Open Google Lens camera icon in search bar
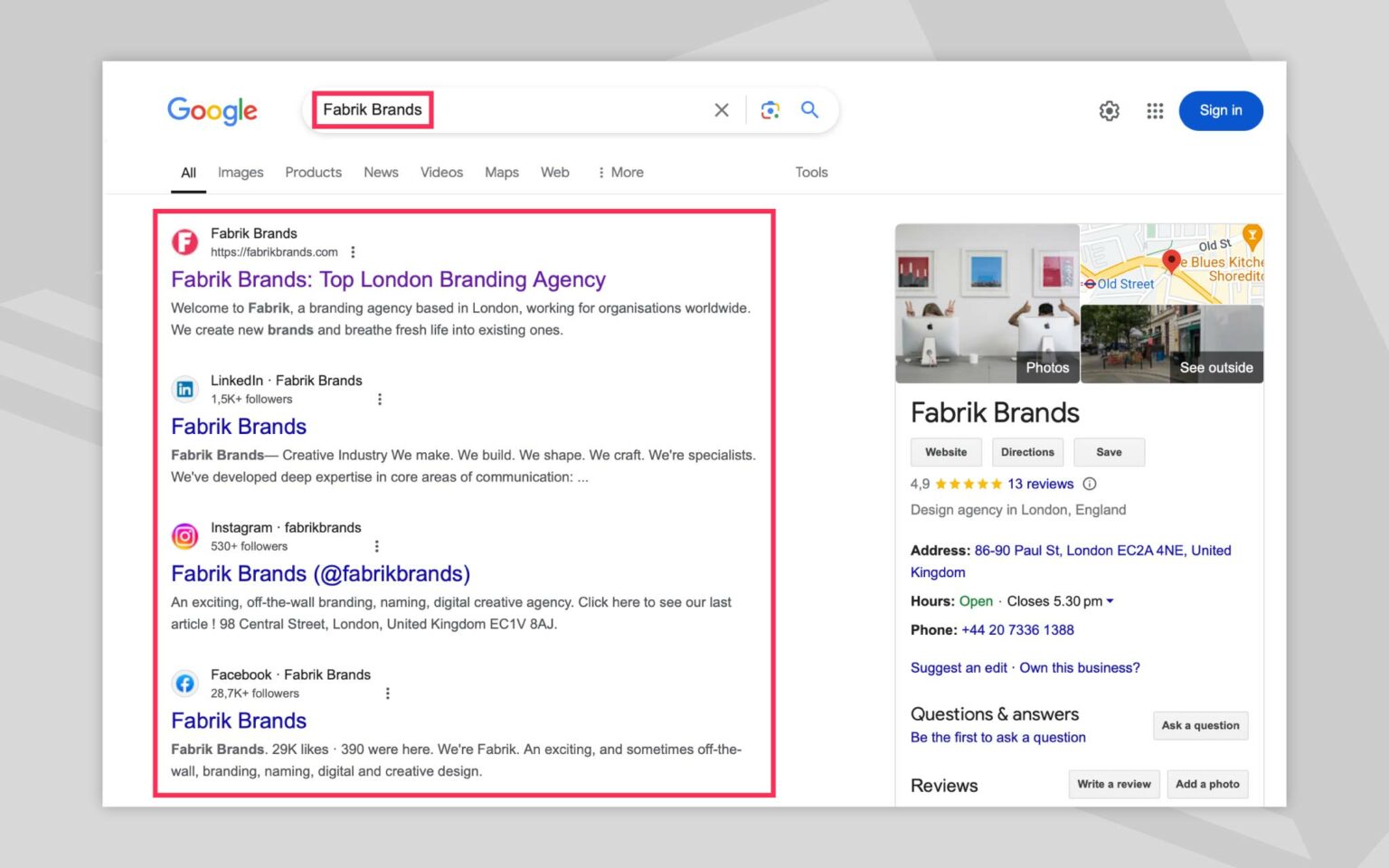The image size is (1389, 868). (x=770, y=109)
